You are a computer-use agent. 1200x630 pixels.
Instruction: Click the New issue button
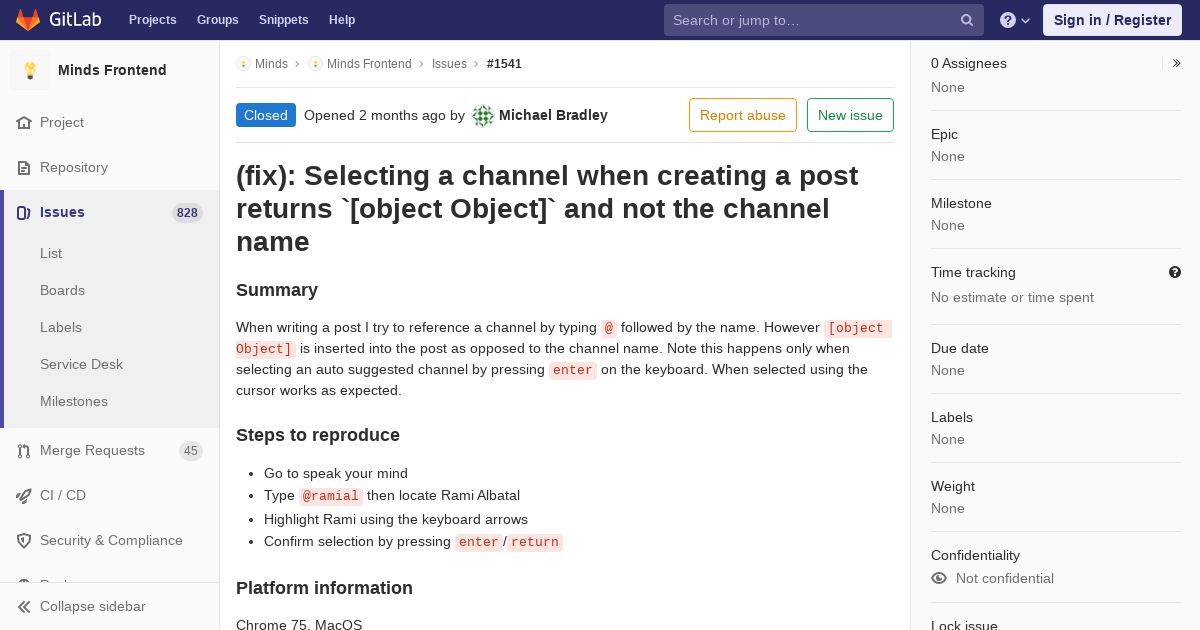click(x=850, y=115)
